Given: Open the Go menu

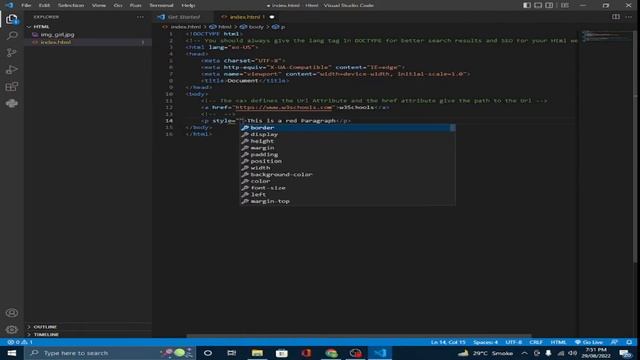Looking at the screenshot, I should pos(118,5).
